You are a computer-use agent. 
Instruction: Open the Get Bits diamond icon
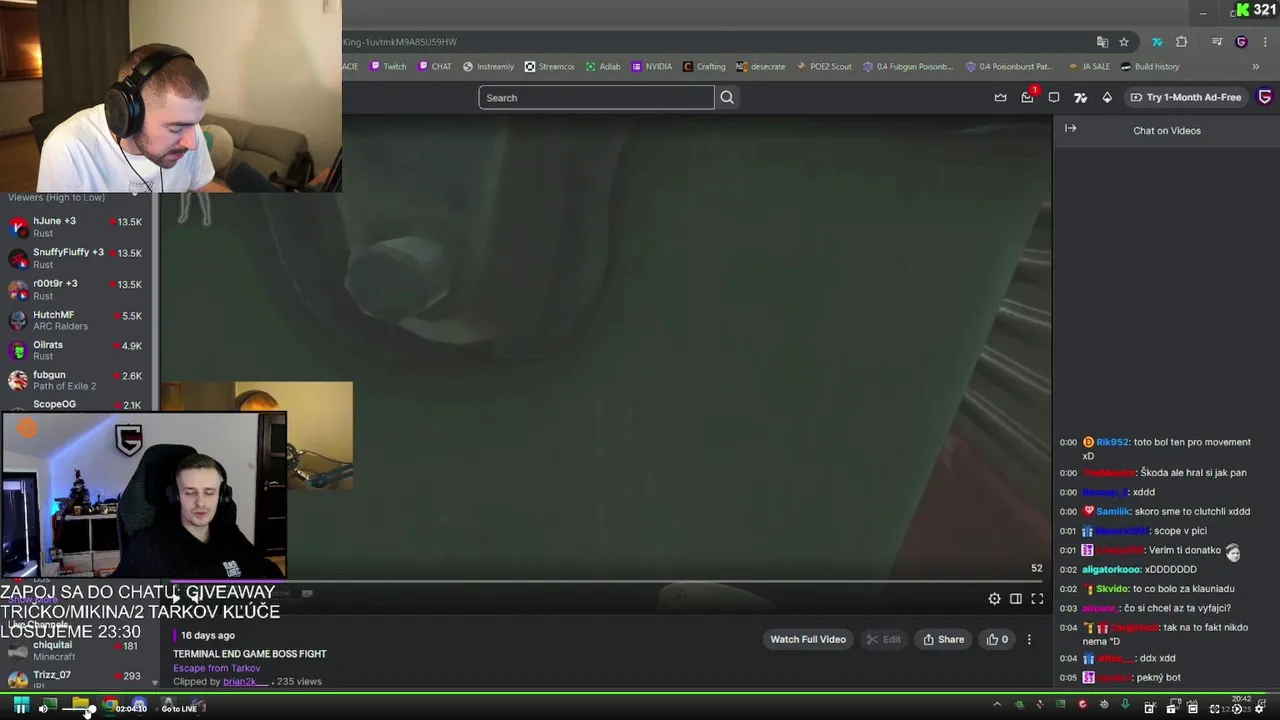(x=1107, y=97)
